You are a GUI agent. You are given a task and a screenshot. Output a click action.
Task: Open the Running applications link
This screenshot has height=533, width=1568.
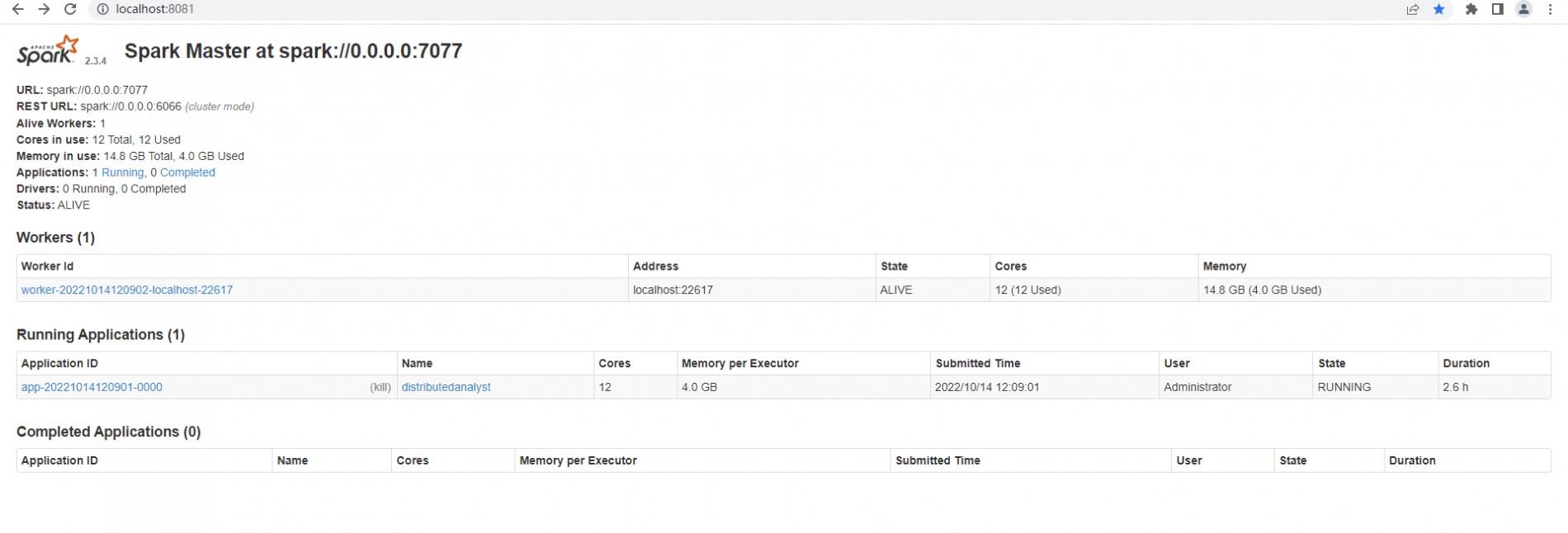pyautogui.click(x=122, y=172)
